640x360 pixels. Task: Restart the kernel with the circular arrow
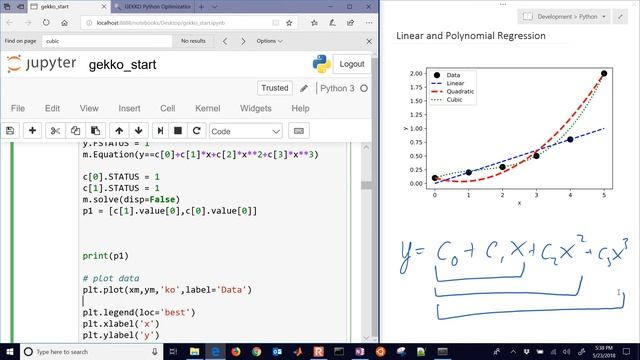196,131
